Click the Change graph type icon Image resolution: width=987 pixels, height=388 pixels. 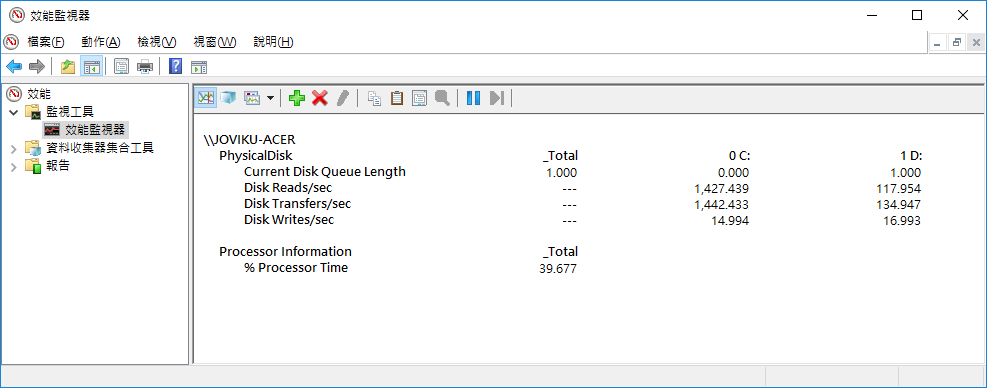[x=252, y=98]
